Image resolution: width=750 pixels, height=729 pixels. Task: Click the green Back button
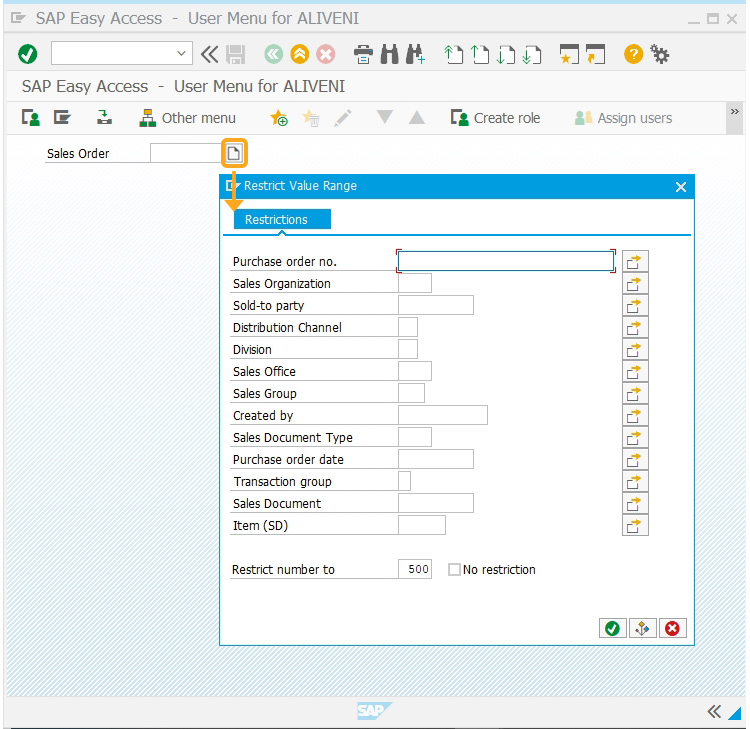tap(274, 55)
